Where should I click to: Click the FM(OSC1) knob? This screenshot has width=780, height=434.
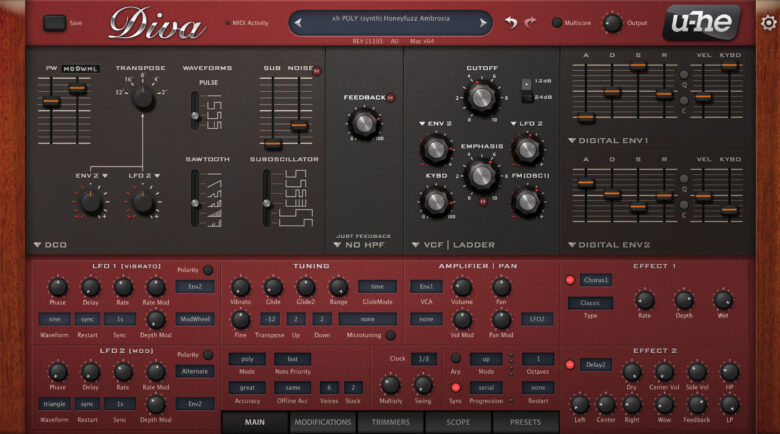[527, 201]
